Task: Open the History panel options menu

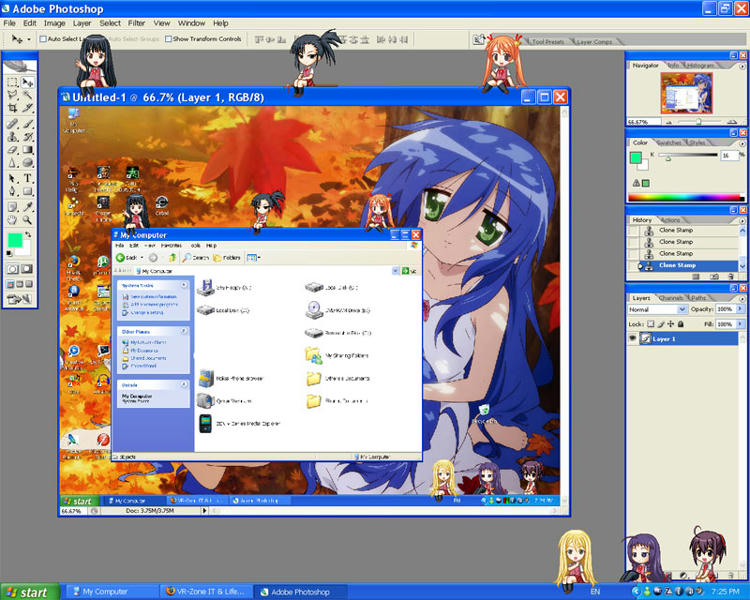Action: (x=742, y=221)
